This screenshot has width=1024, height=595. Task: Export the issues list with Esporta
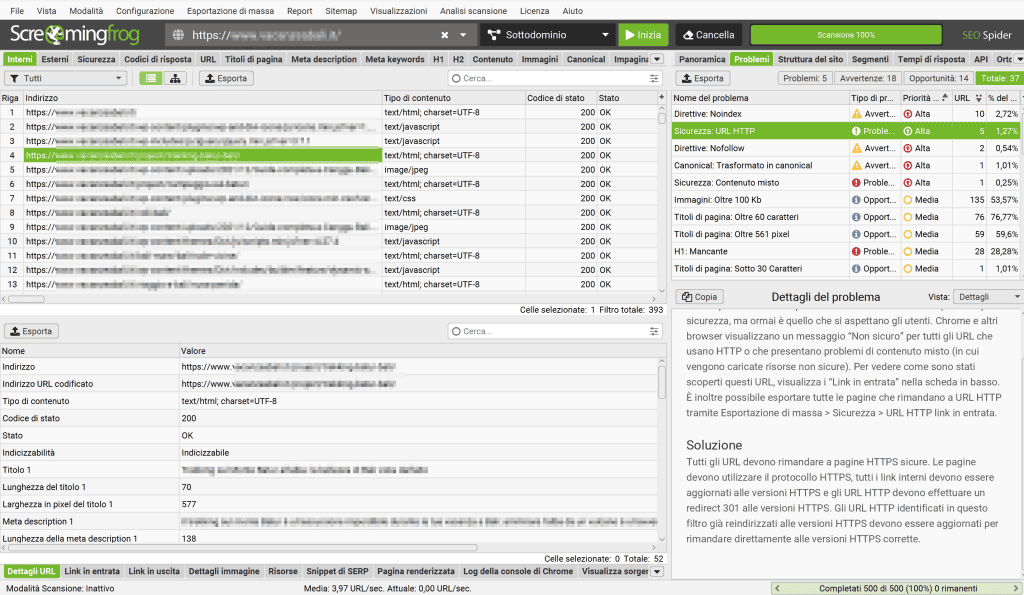coord(703,78)
